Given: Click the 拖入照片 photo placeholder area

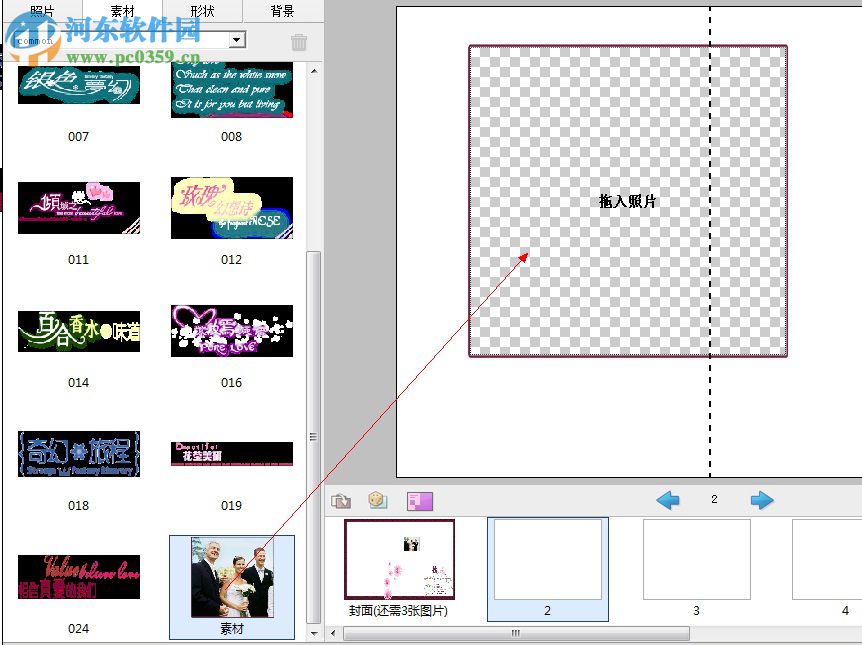Looking at the screenshot, I should tap(627, 200).
